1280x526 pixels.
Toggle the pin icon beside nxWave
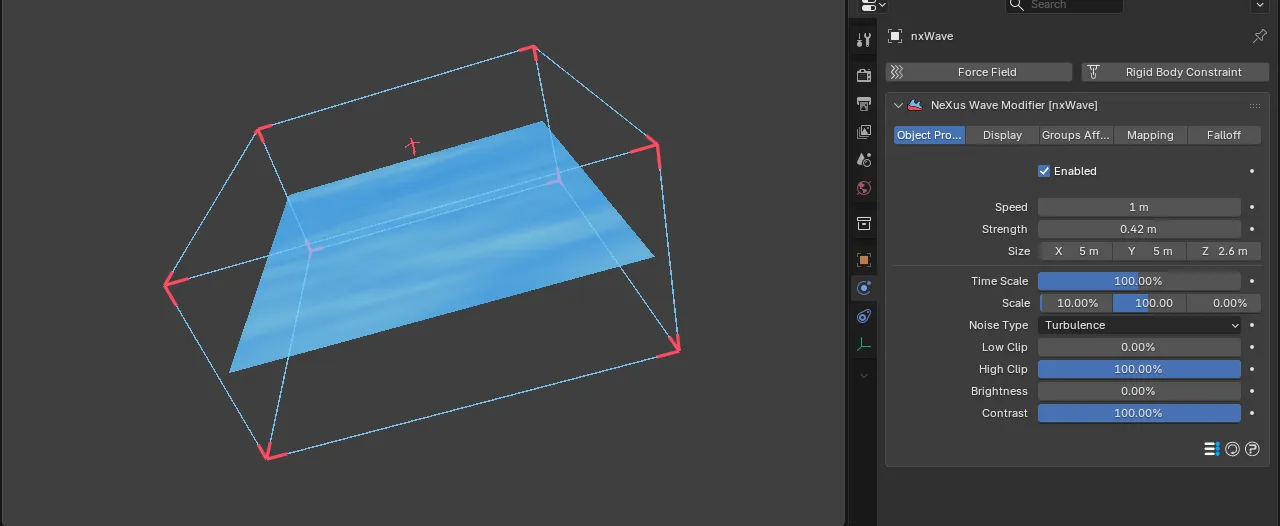coord(1259,36)
